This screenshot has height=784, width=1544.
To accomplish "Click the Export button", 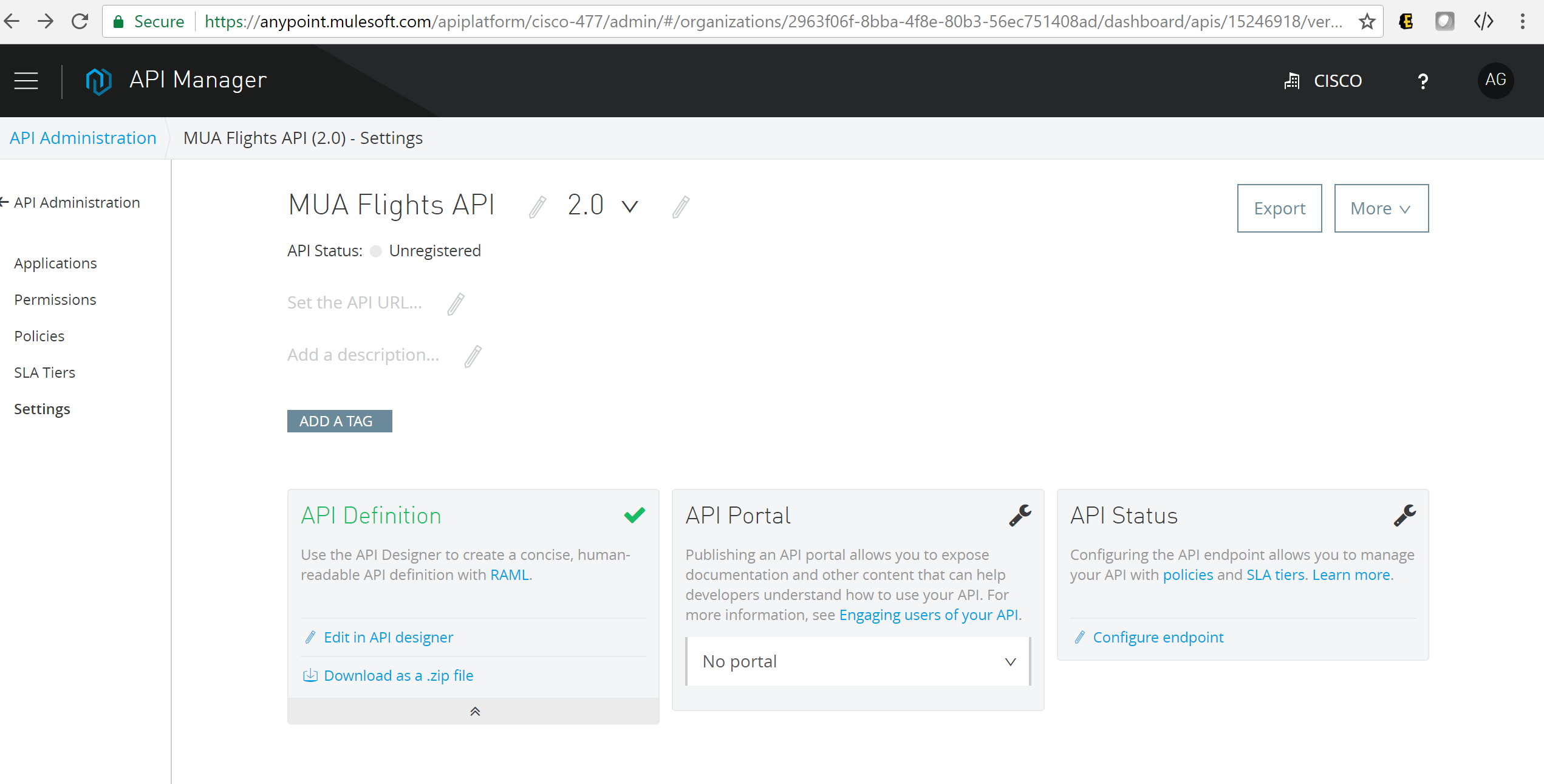I will click(1279, 208).
